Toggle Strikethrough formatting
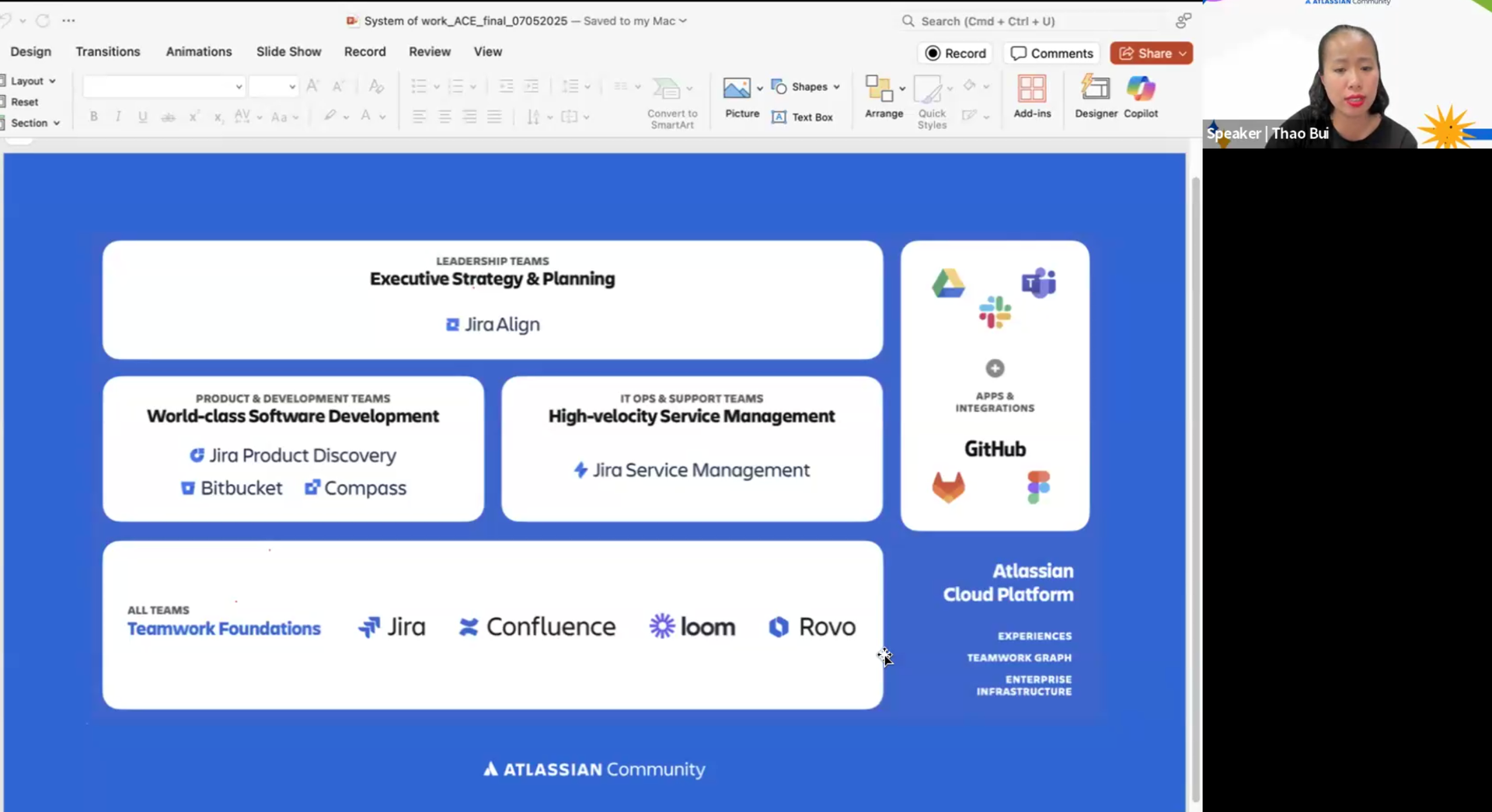Viewport: 1492px width, 812px height. (x=168, y=117)
